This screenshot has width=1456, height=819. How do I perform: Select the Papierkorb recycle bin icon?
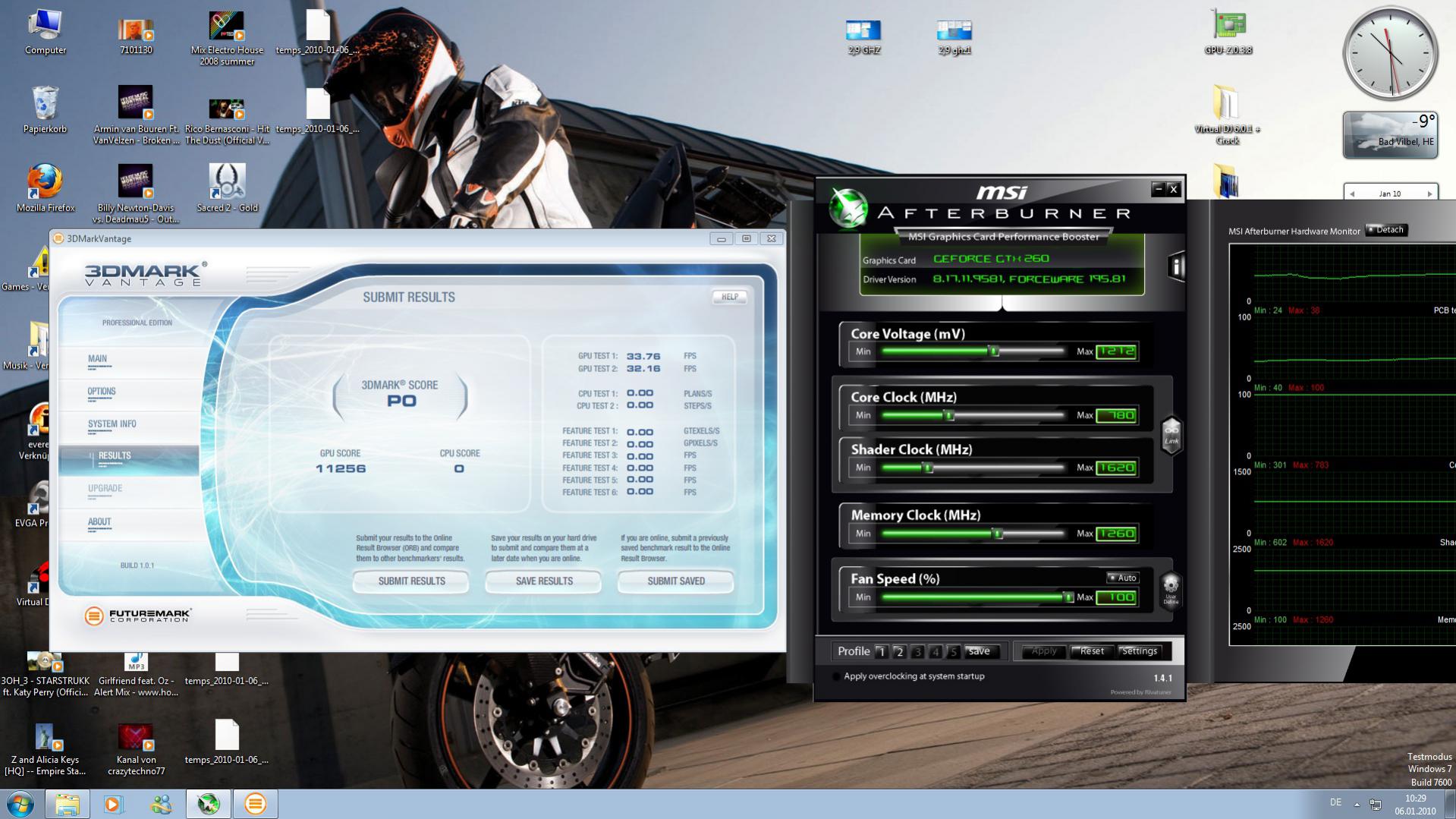tap(45, 109)
